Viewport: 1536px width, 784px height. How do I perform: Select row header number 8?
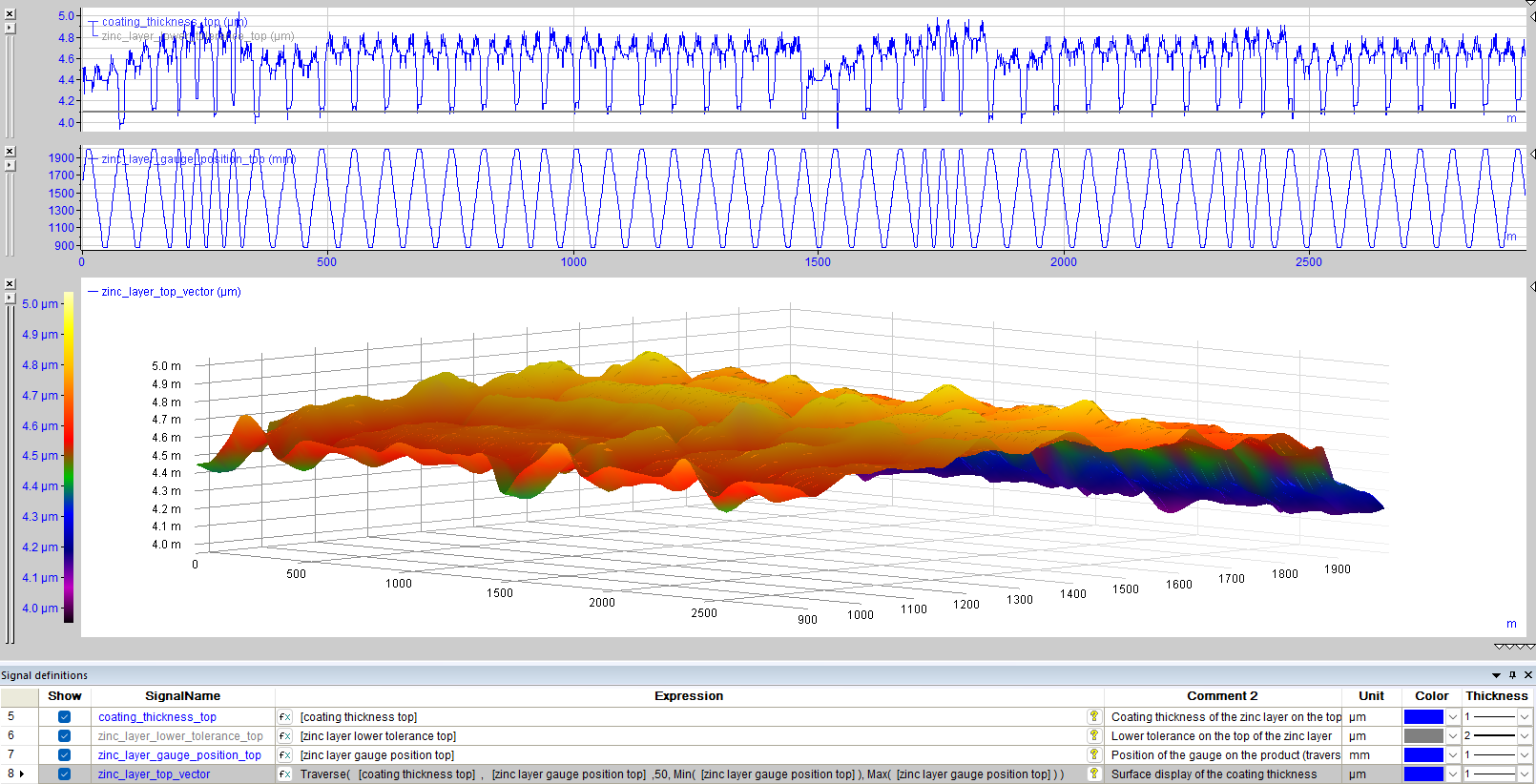(x=19, y=774)
